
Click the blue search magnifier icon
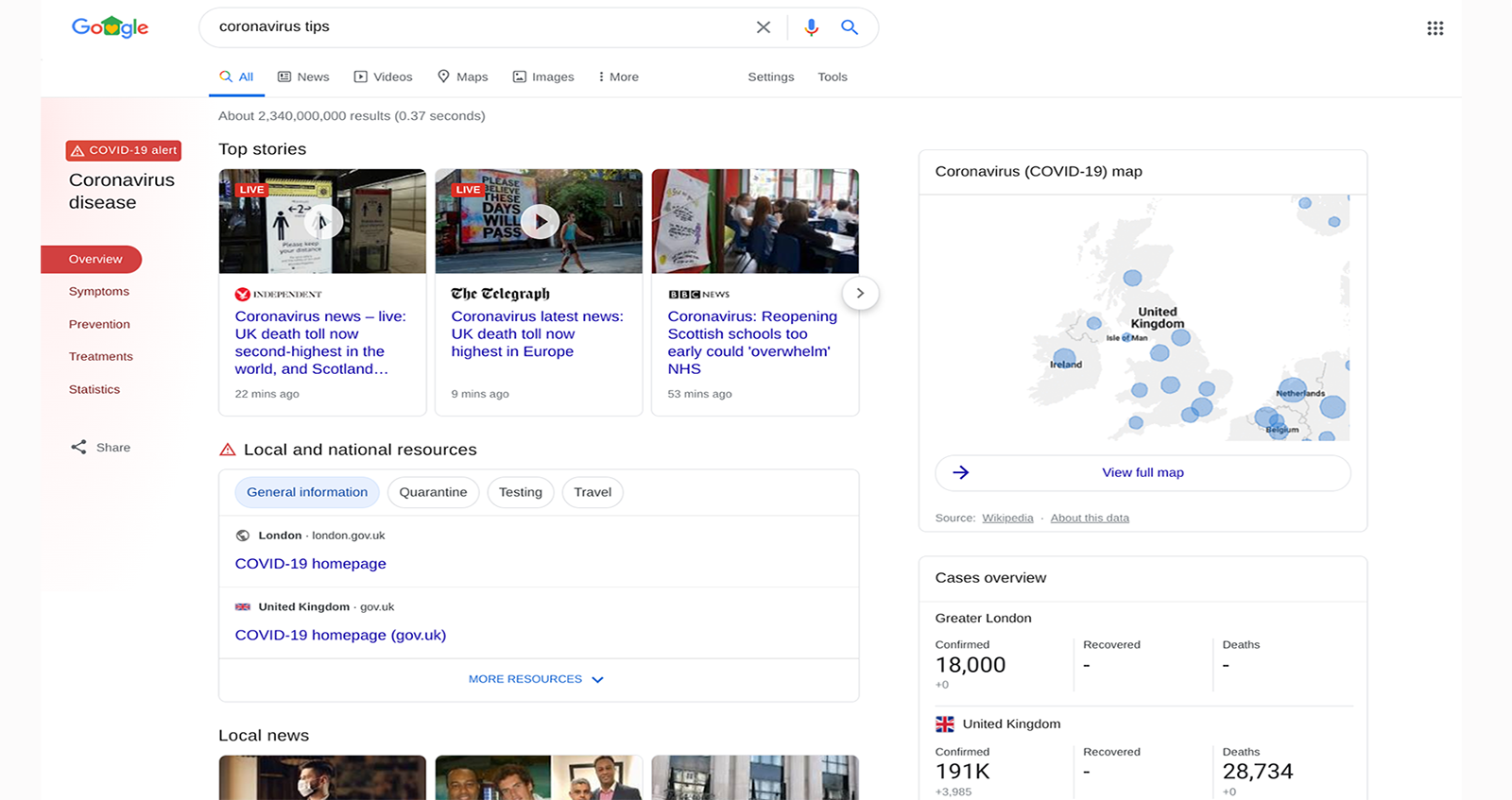point(850,27)
